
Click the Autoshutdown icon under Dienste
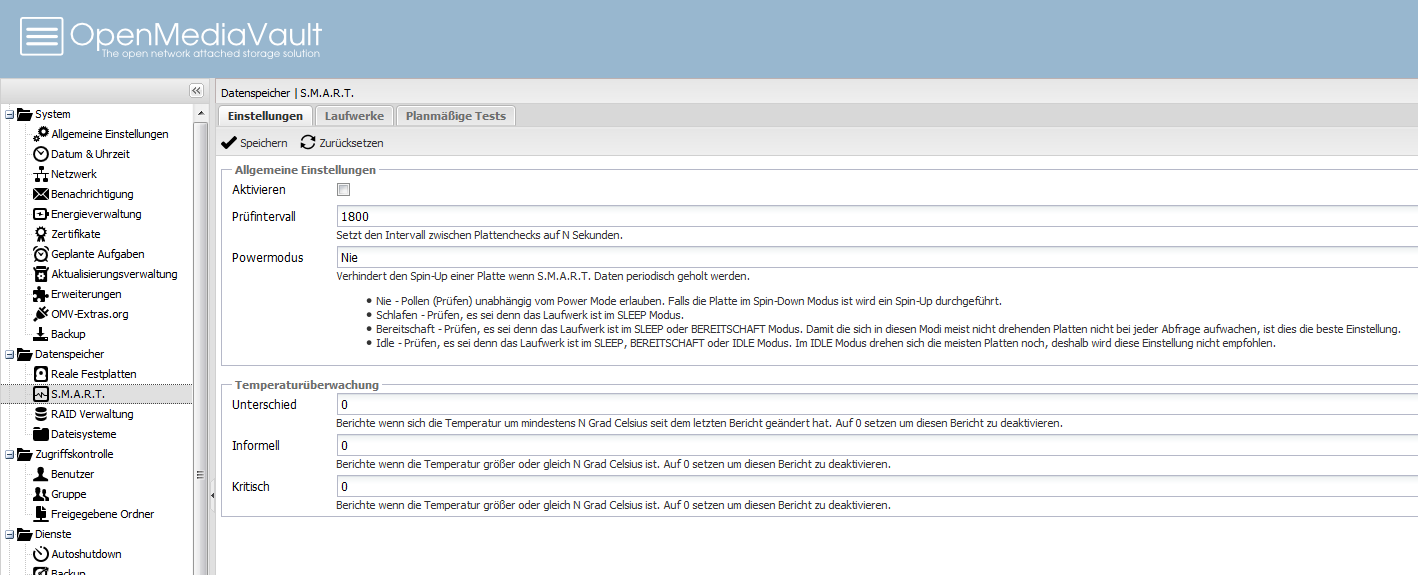pos(41,554)
